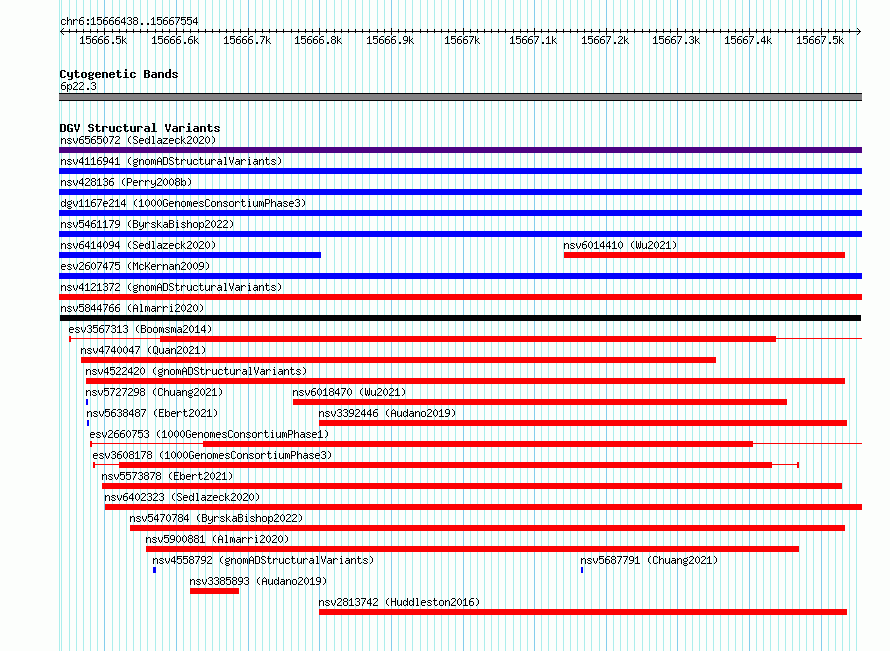Click the chr6:15666438..15667554 region label

click(129, 22)
